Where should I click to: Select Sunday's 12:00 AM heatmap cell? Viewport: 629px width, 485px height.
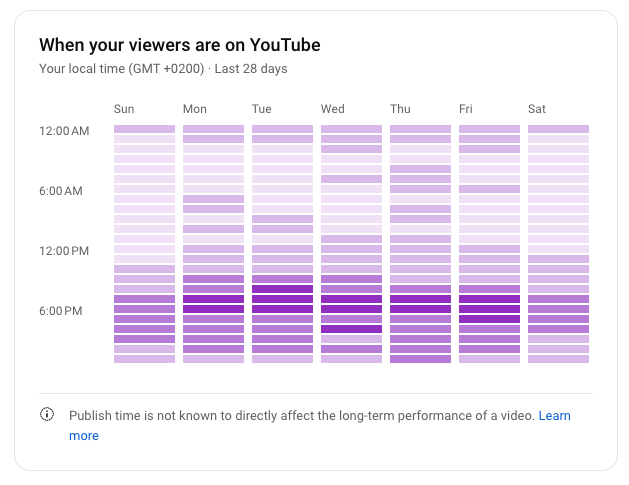(x=144, y=129)
